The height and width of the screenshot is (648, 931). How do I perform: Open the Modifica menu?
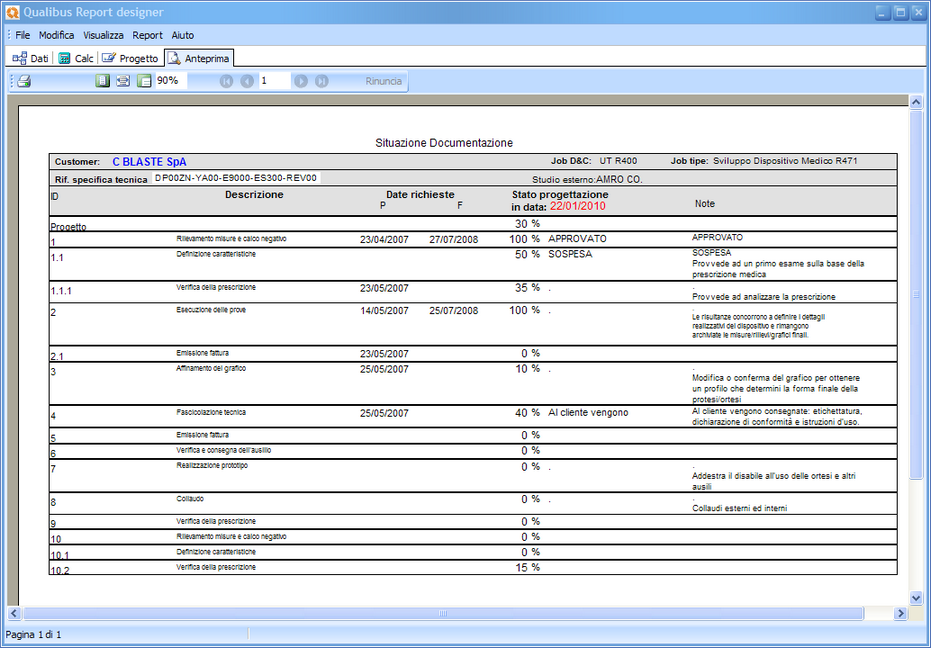56,35
